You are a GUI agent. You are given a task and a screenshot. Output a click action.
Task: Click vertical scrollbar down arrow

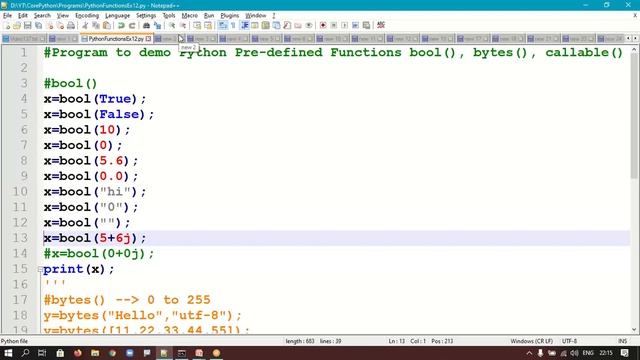[634, 329]
